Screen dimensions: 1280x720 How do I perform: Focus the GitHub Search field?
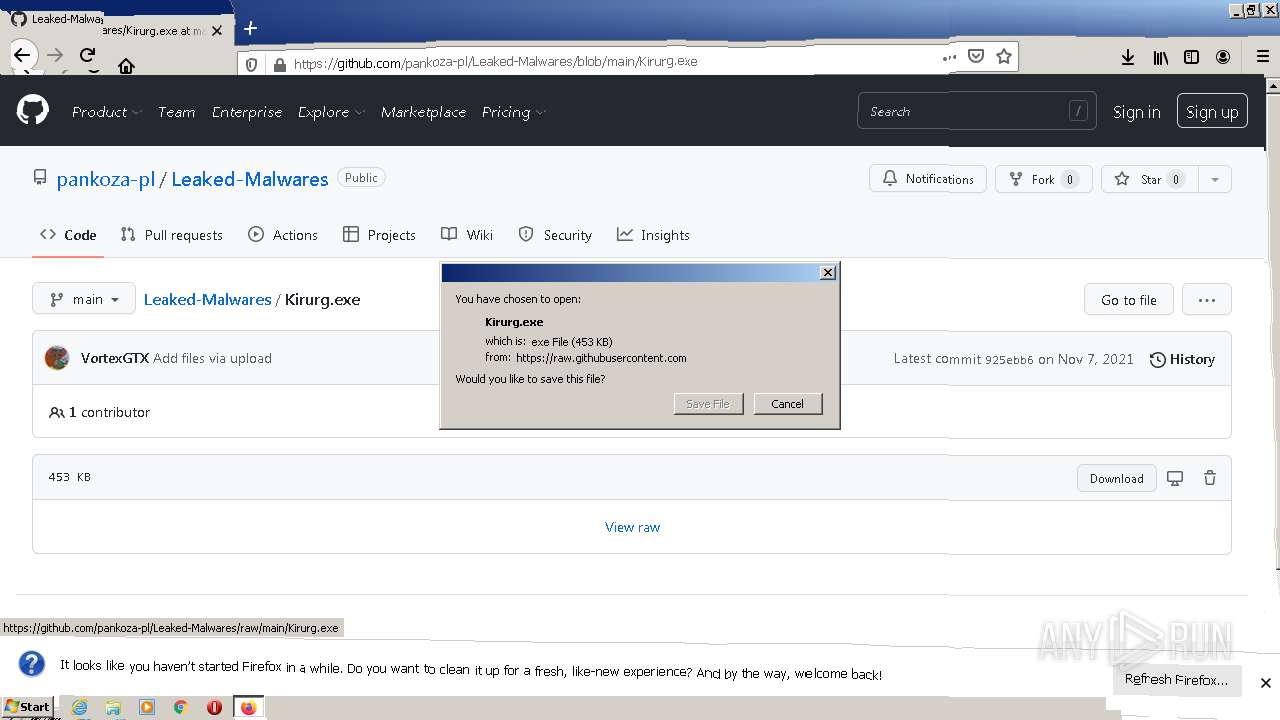tap(977, 111)
